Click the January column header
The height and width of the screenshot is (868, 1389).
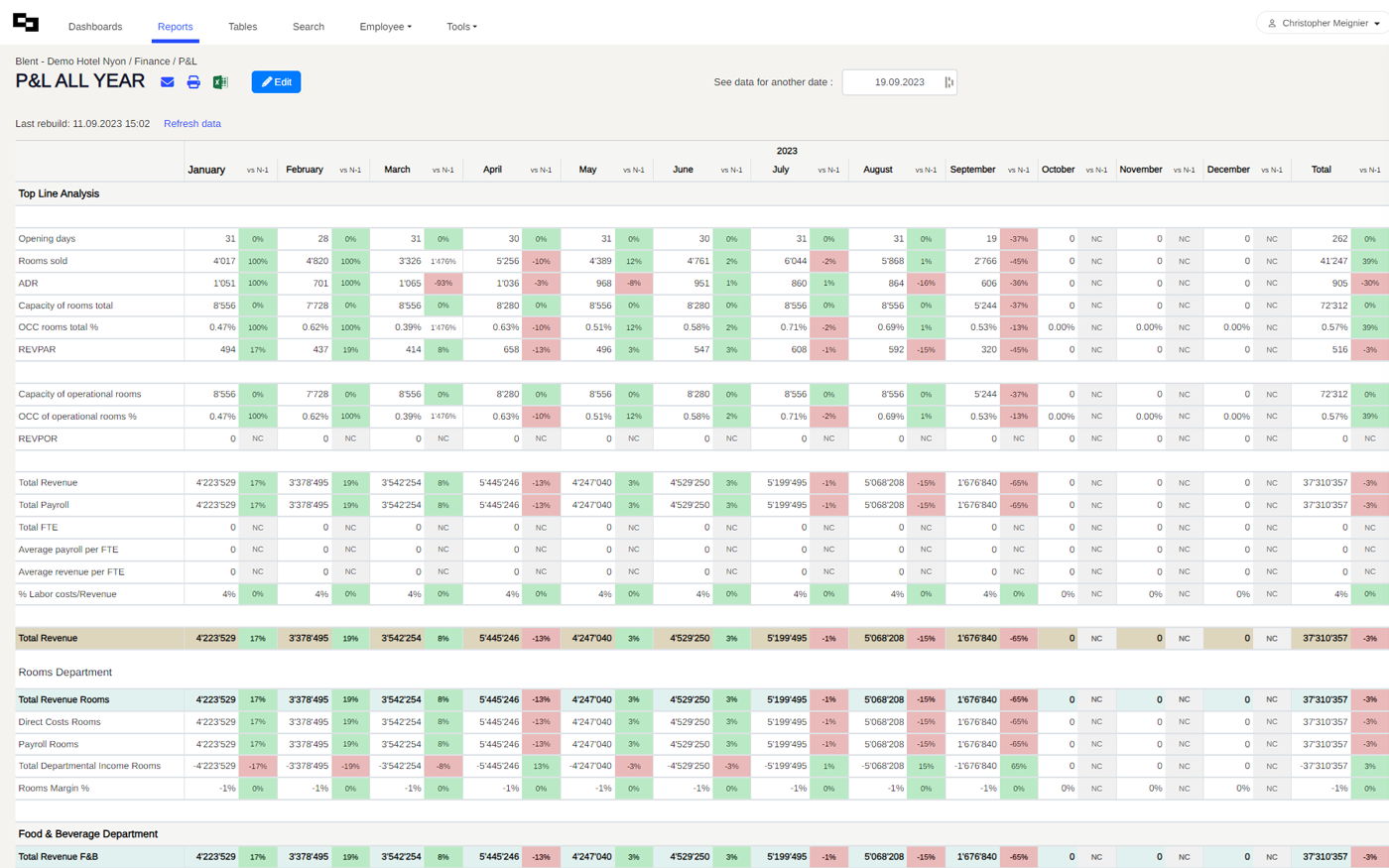tap(206, 170)
